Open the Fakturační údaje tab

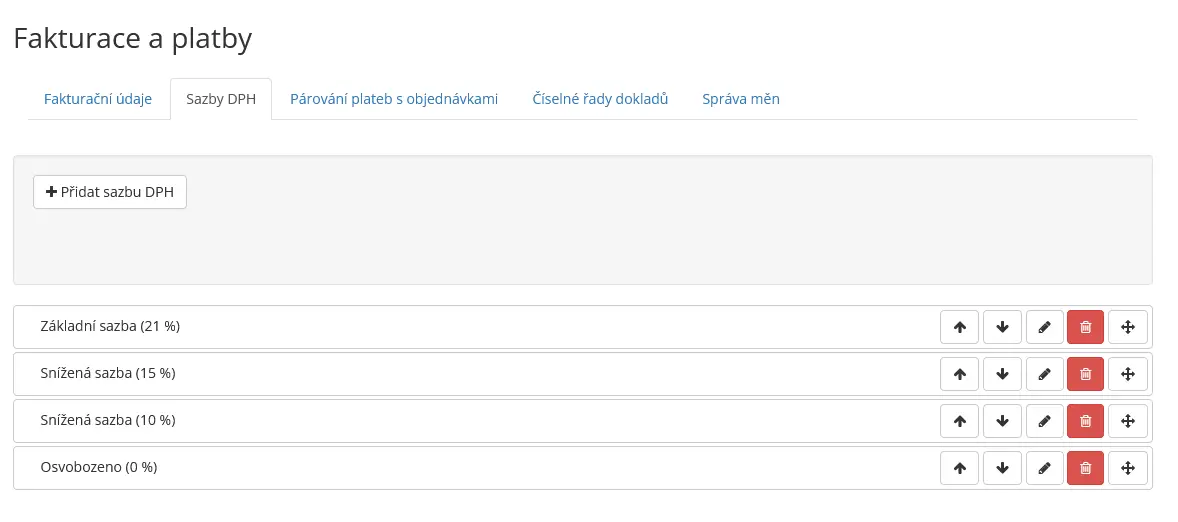pyautogui.click(x=98, y=99)
